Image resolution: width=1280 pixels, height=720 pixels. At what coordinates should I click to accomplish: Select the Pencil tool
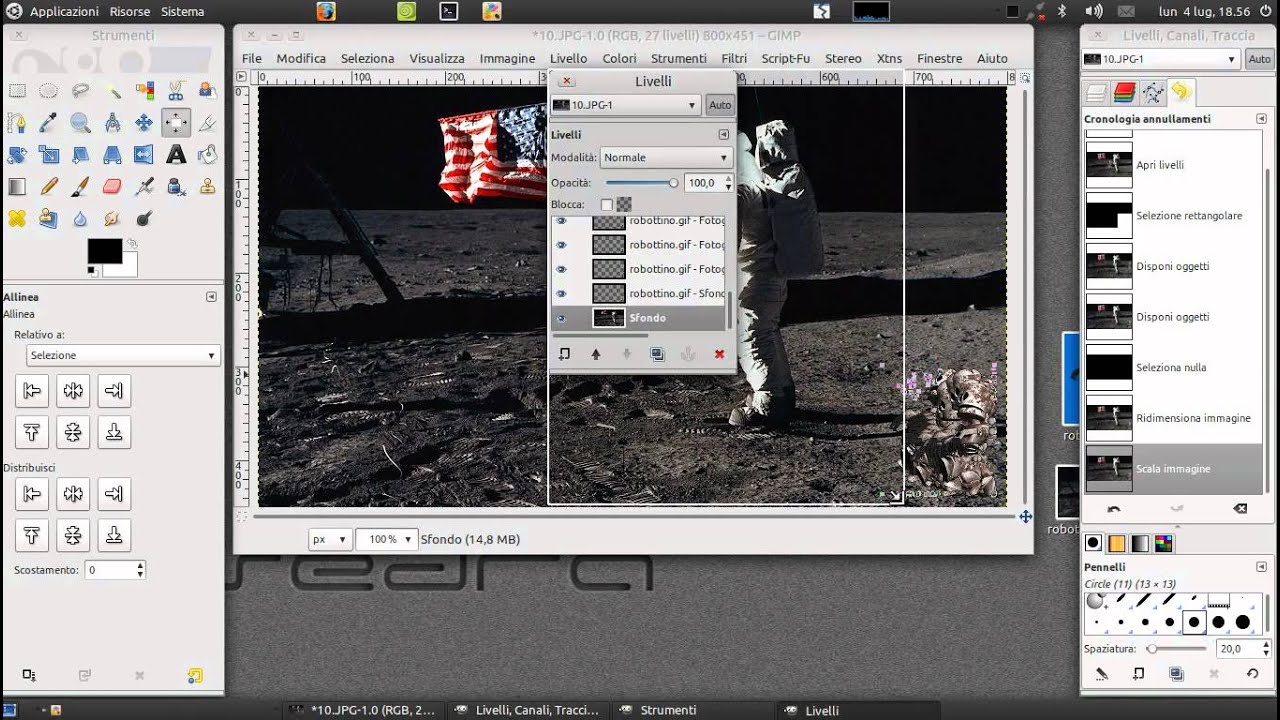[x=48, y=186]
